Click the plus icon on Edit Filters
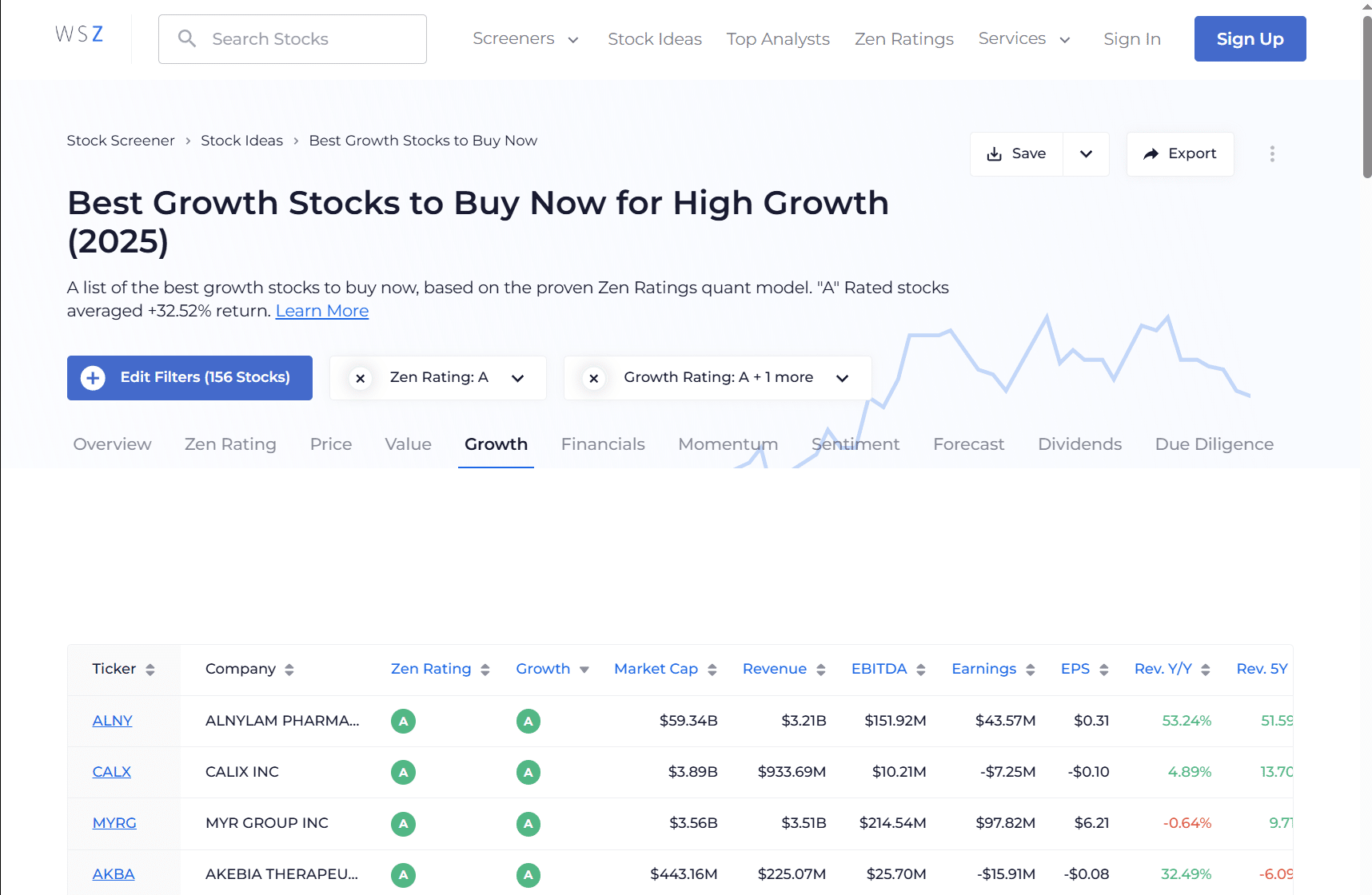 93,377
